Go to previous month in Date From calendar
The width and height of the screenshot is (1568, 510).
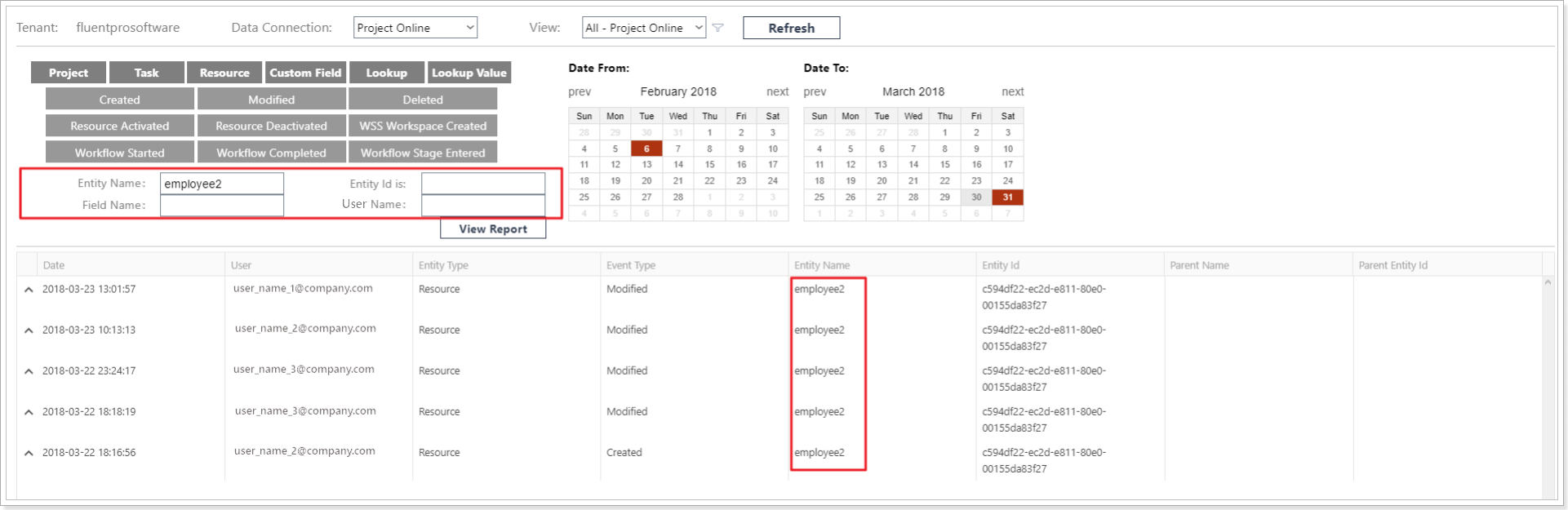pyautogui.click(x=580, y=91)
